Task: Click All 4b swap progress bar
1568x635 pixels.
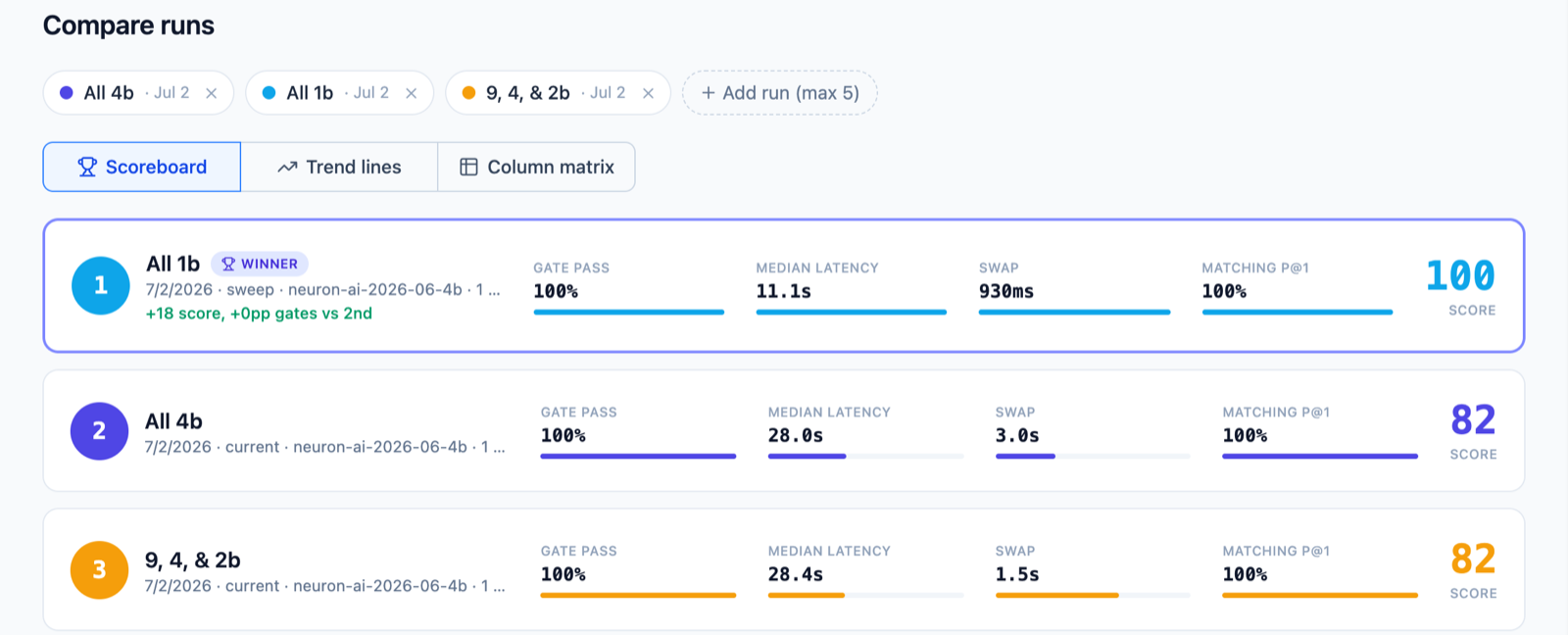Action: point(1093,456)
